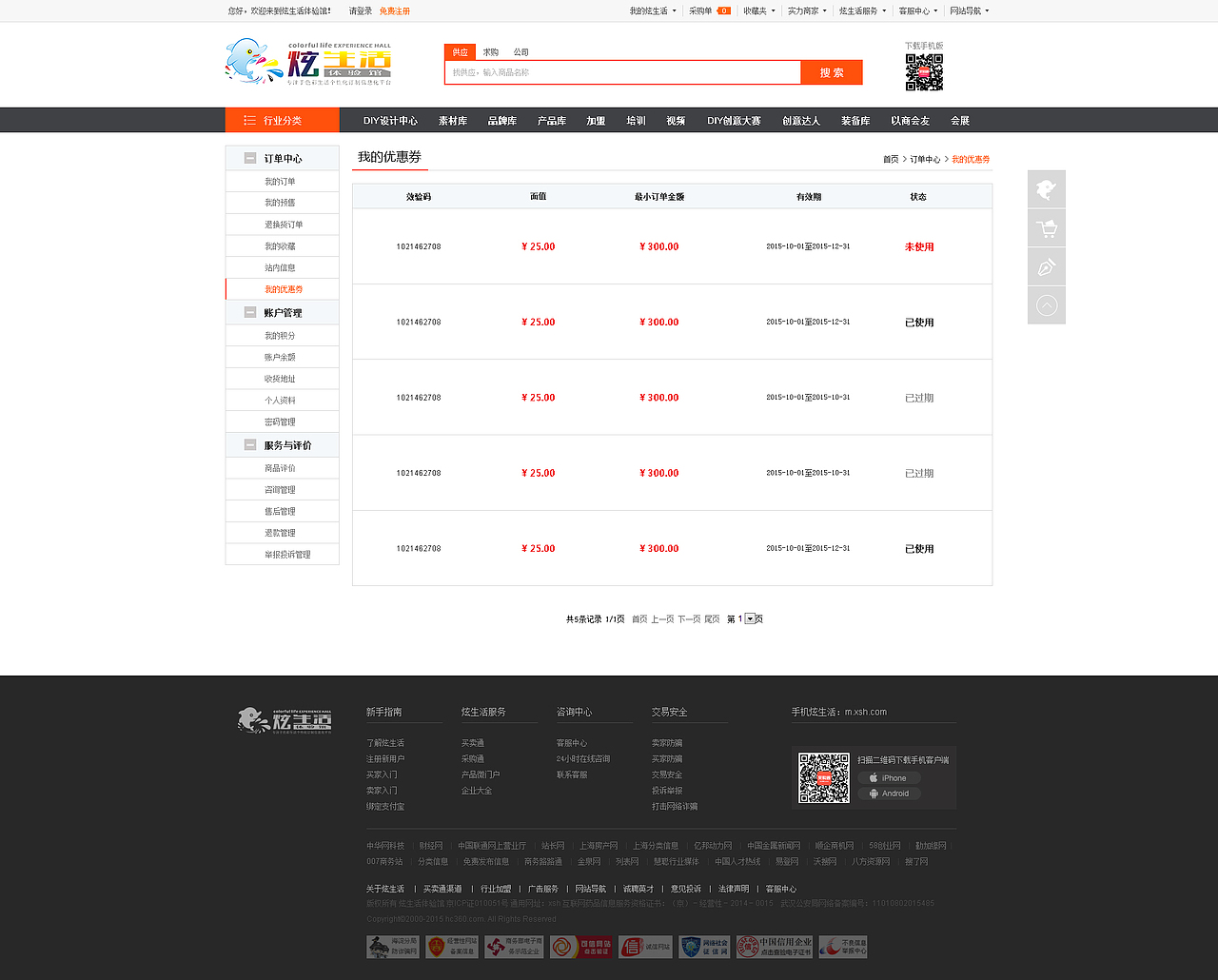Open 我的订单 in the left sidebar

pyautogui.click(x=282, y=181)
